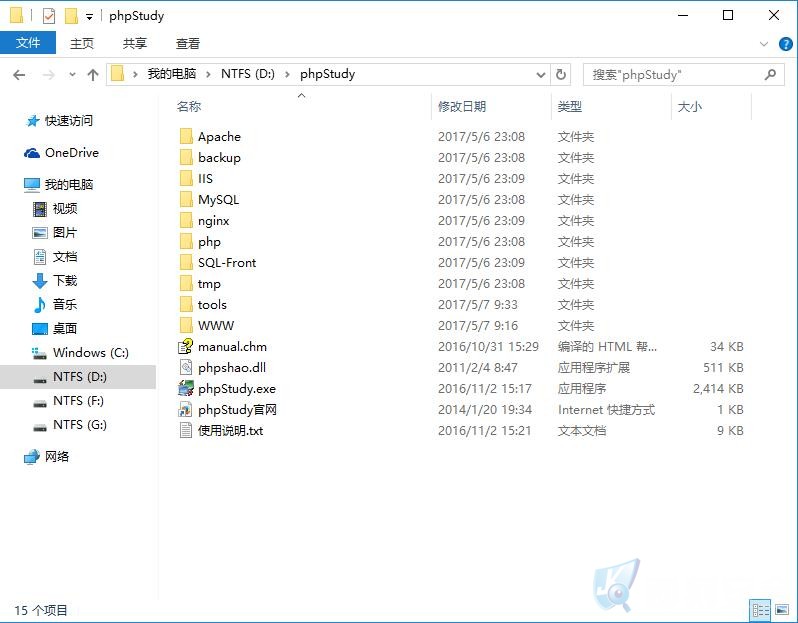Select the 使用说明.txt file icon
The height and width of the screenshot is (623, 798).
coord(186,431)
